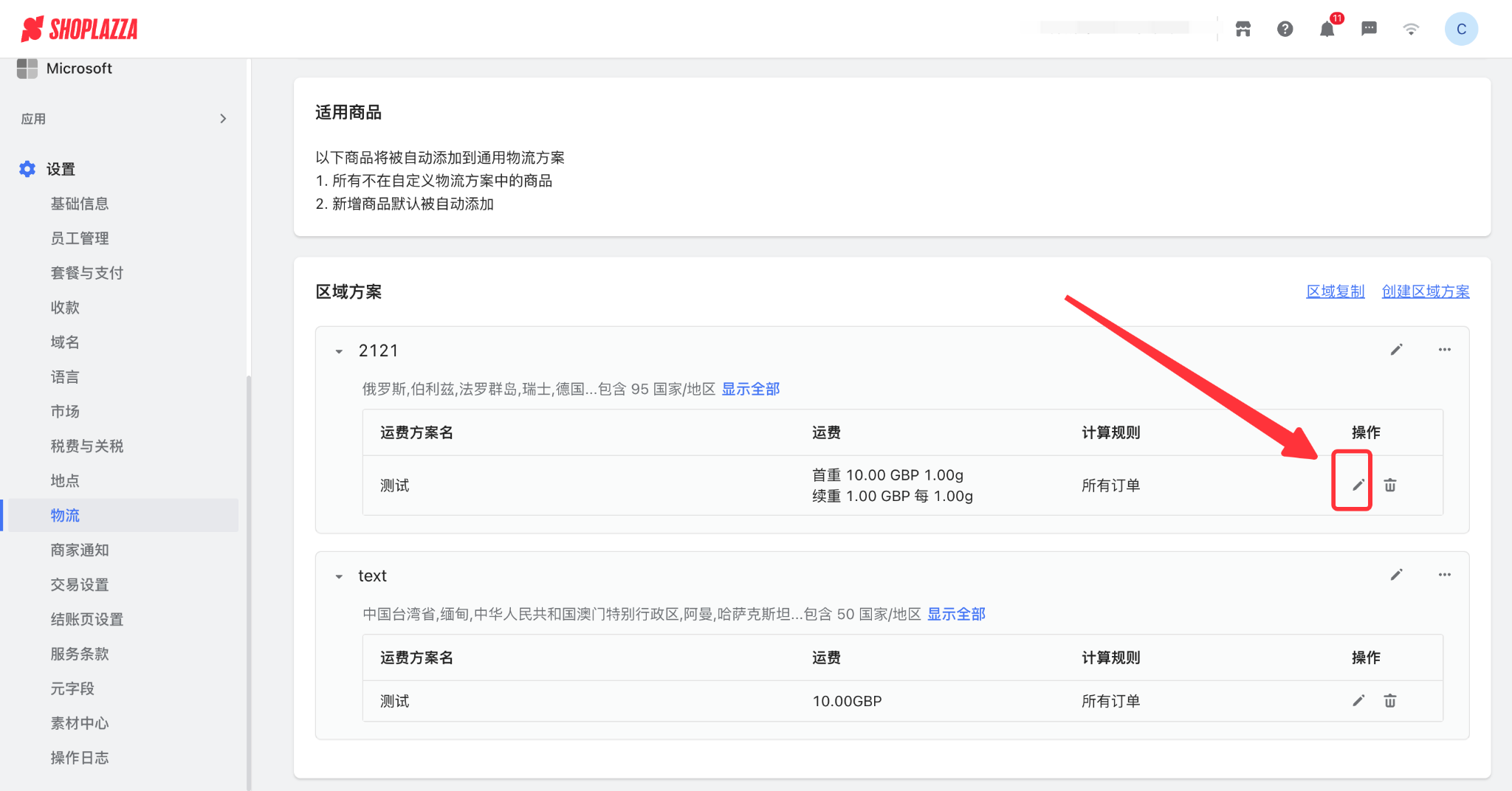Edit the text zone with pencil icon
1512x791 pixels.
(1396, 575)
